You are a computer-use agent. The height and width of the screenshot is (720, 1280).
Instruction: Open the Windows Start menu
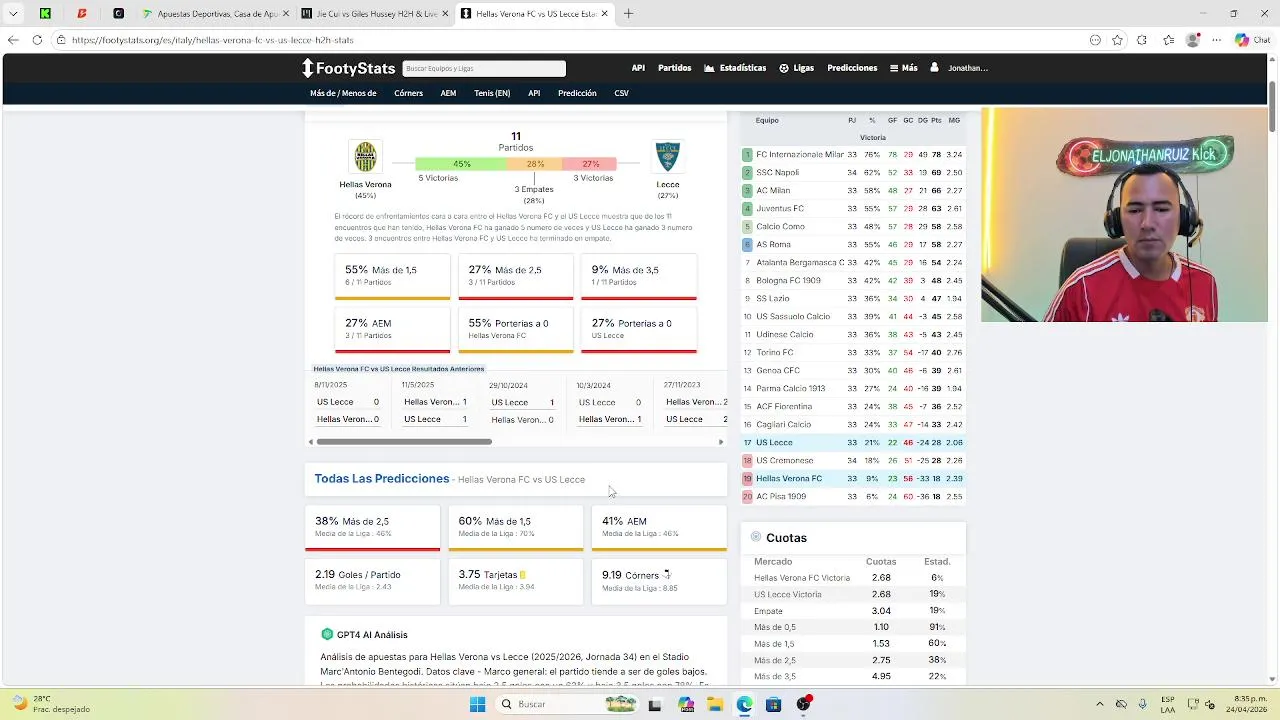pyautogui.click(x=477, y=704)
